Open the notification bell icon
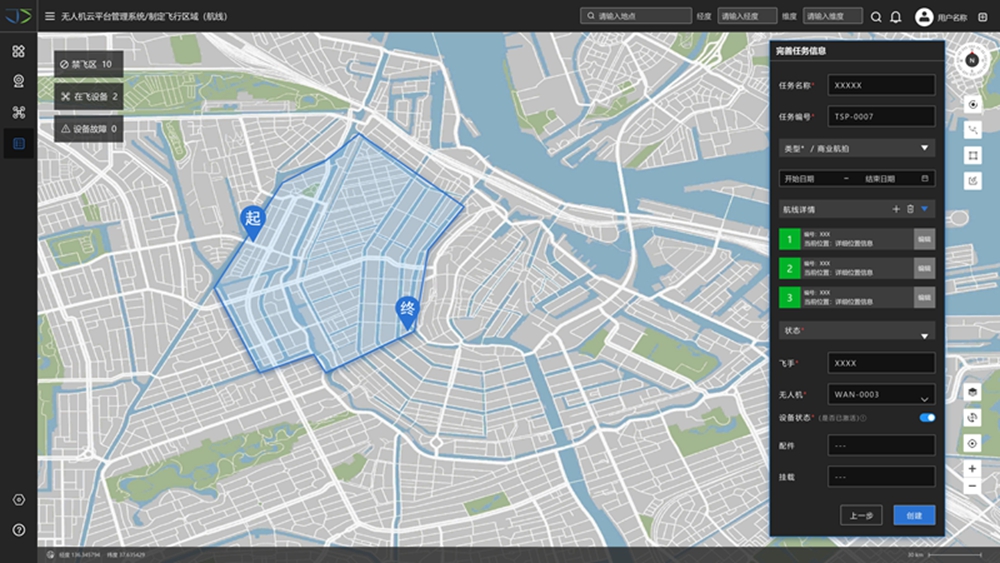Image resolution: width=1000 pixels, height=563 pixels. 896,17
